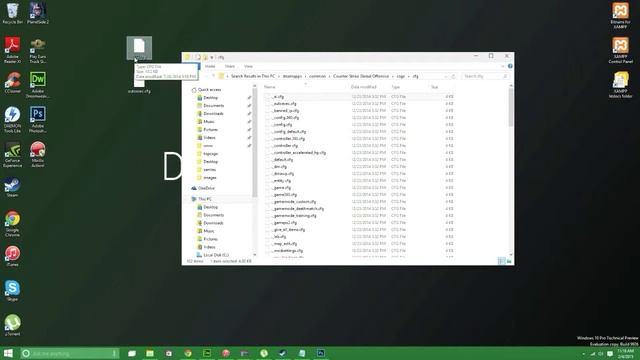Select the Mirillis Action! desktop icon

[38, 154]
